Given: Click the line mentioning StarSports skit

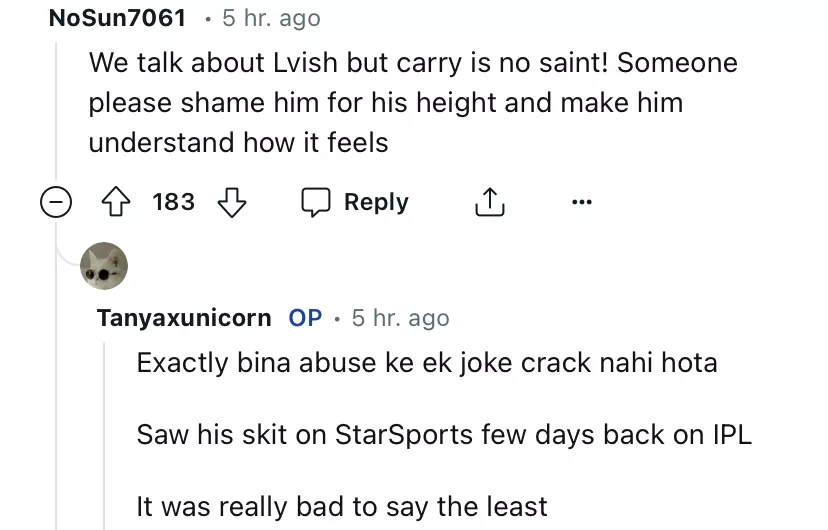Looking at the screenshot, I should pyautogui.click(x=444, y=435).
